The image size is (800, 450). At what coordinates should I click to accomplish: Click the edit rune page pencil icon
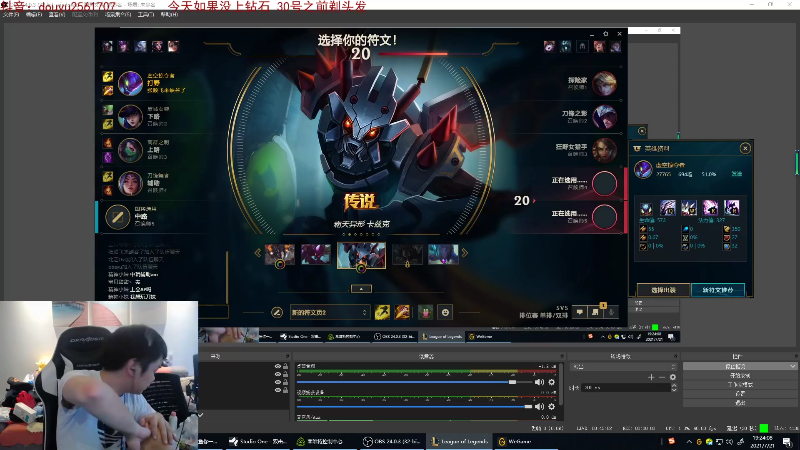(x=277, y=312)
